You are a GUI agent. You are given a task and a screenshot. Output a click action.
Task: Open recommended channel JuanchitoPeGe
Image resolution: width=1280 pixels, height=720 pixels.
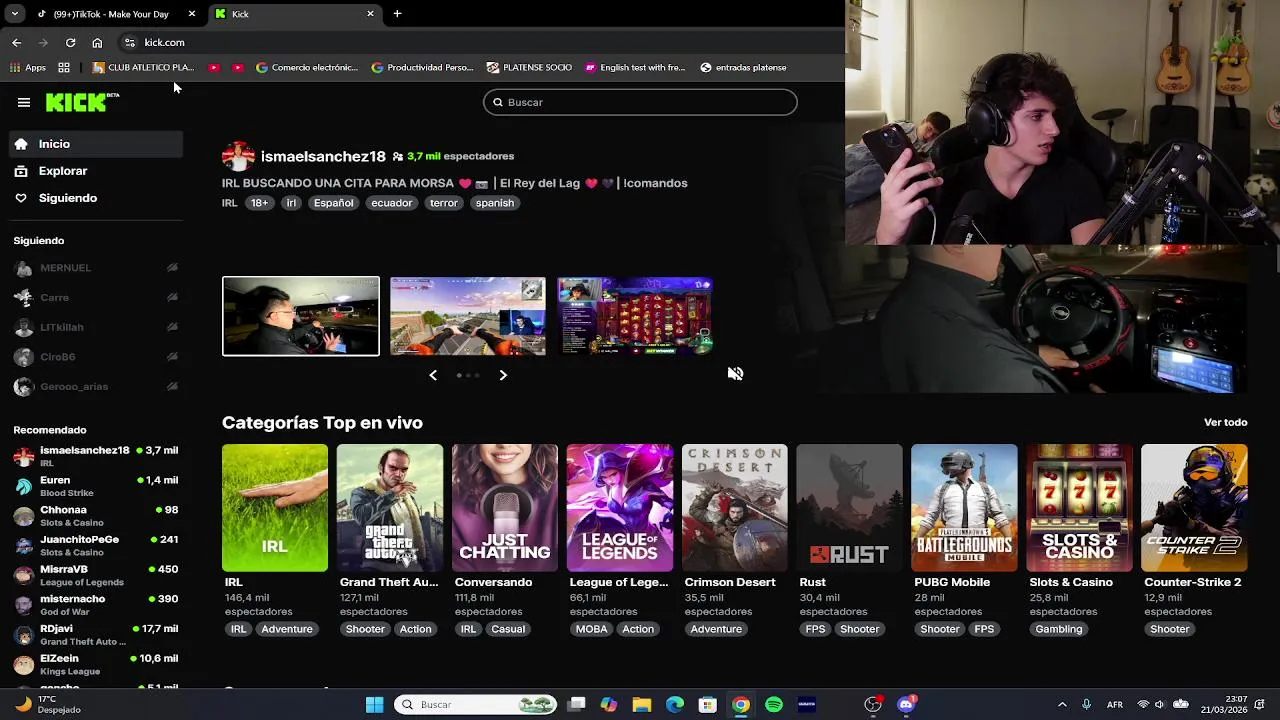tap(97, 546)
